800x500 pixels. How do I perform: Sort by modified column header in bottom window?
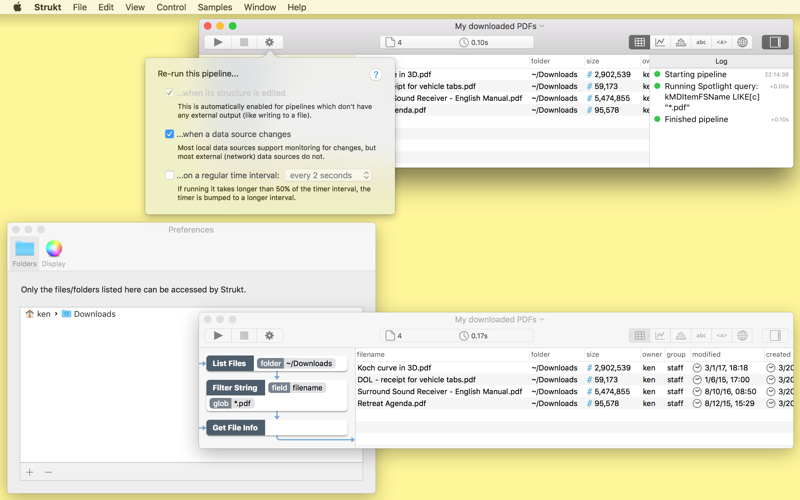pos(727,355)
